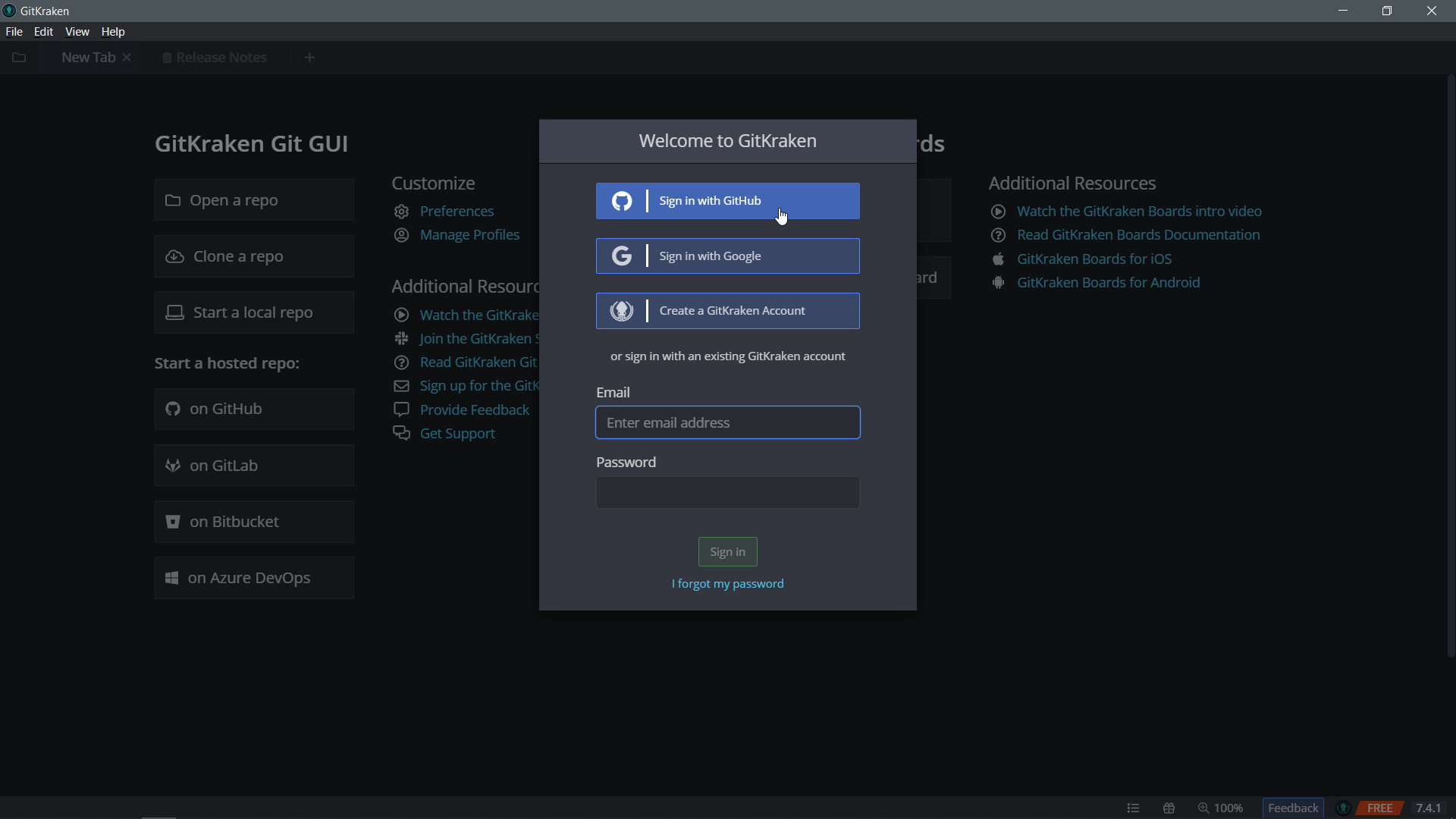Click the preferences gear icon
Viewport: 1456px width, 819px height.
pyautogui.click(x=401, y=211)
